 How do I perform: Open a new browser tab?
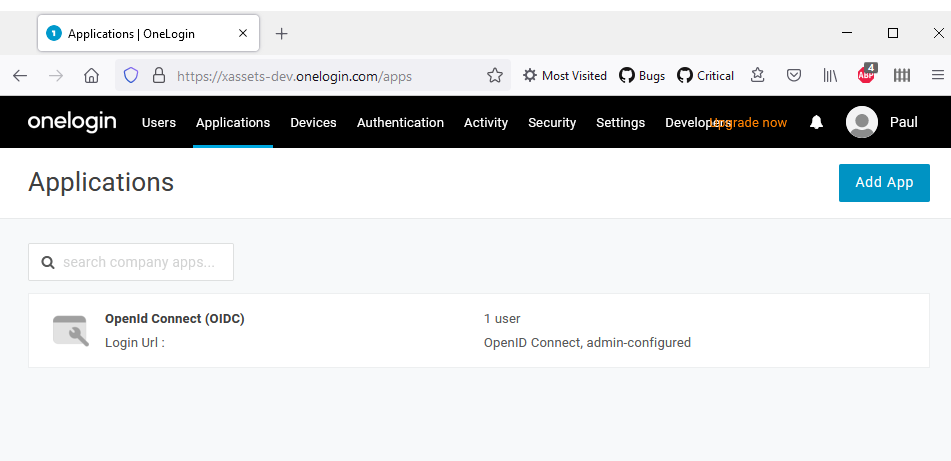click(x=281, y=34)
